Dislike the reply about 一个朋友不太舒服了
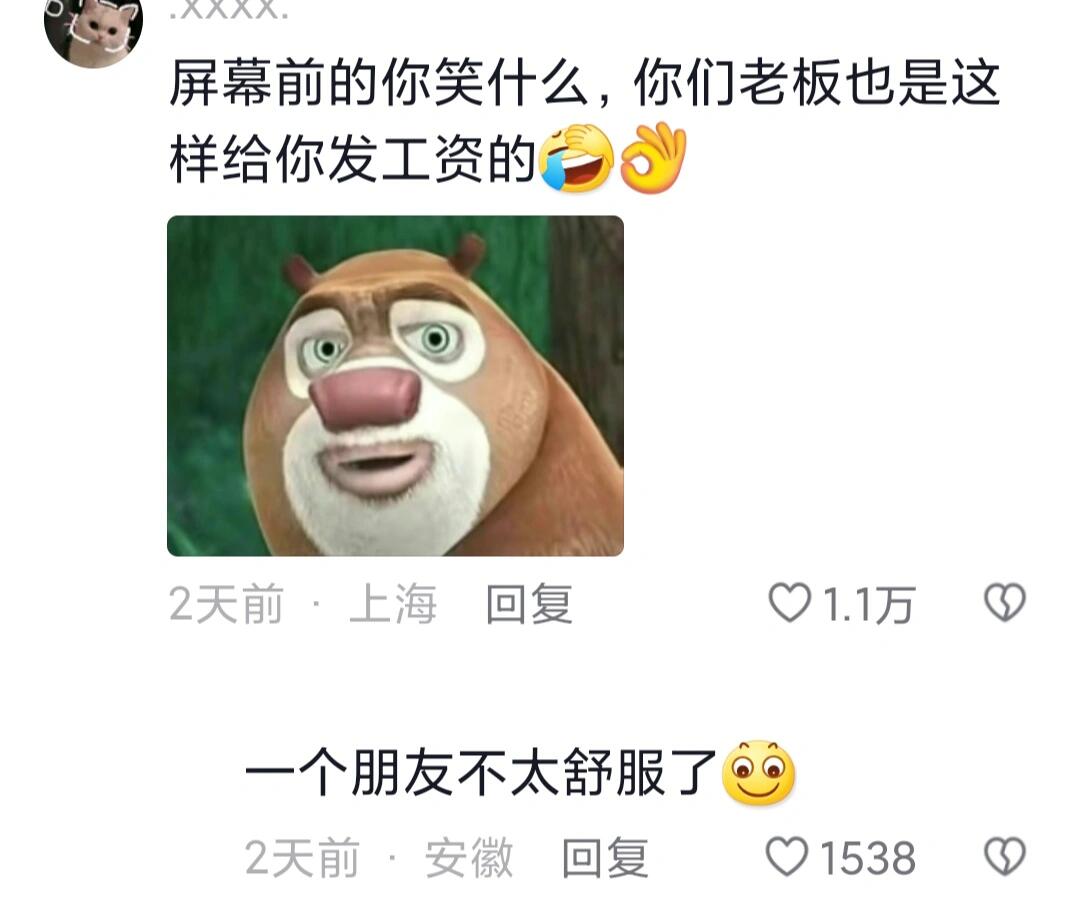The width and height of the screenshot is (1080, 919). click(x=1005, y=856)
